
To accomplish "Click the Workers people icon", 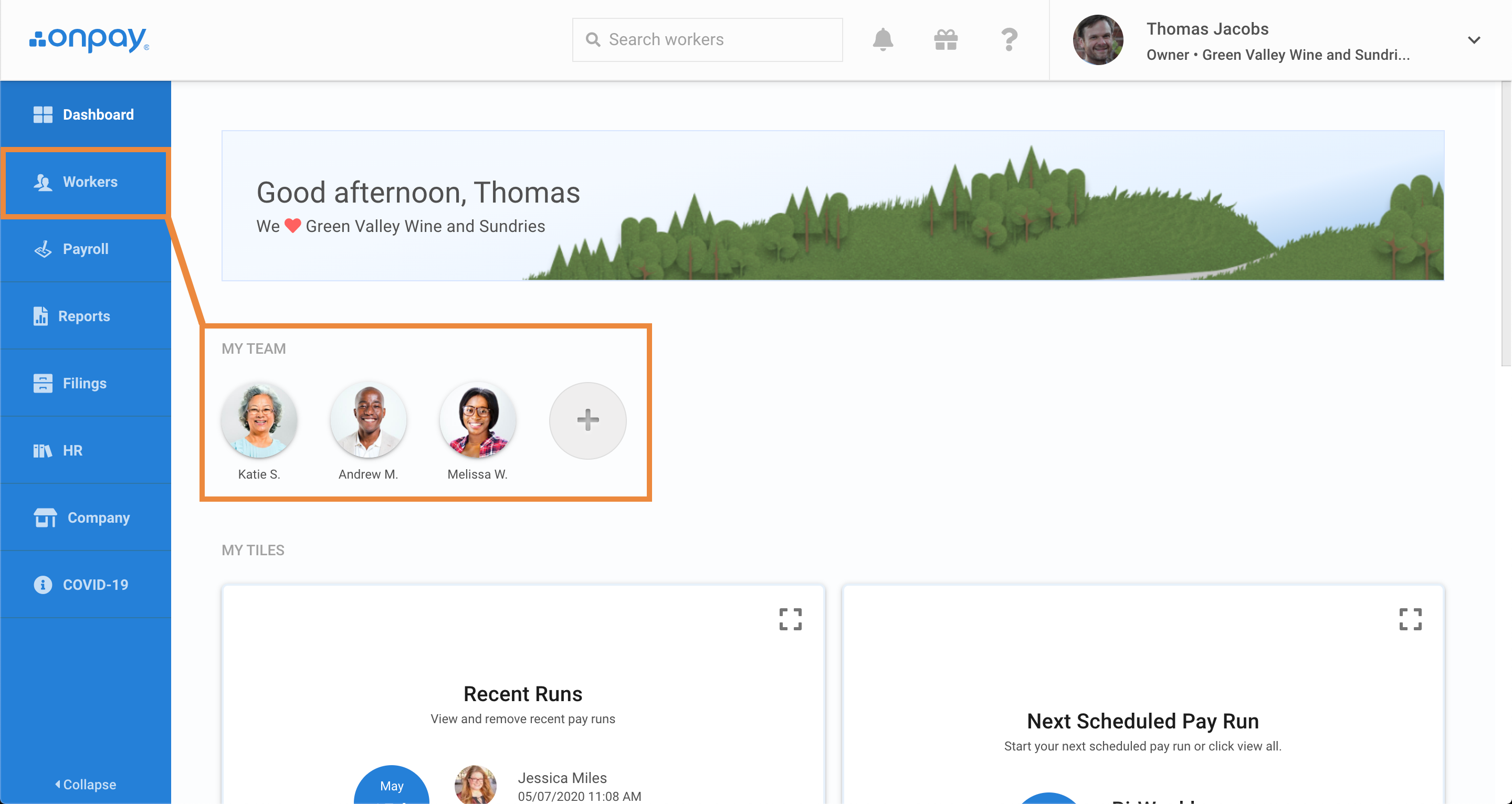I will 43,182.
